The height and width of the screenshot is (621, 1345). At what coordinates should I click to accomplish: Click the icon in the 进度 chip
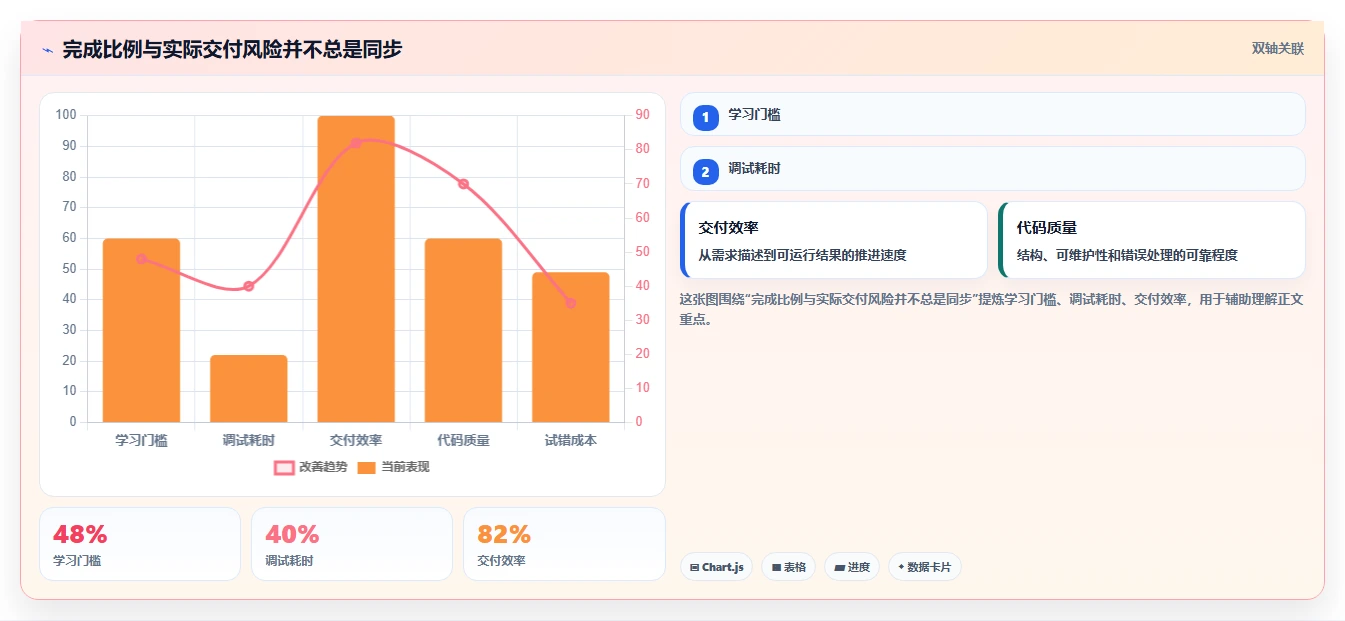point(839,567)
